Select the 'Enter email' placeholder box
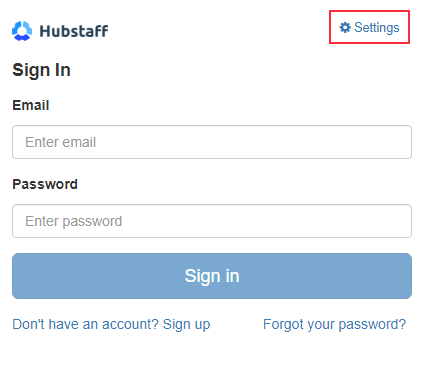This screenshot has height=371, width=423. pyautogui.click(x=212, y=142)
